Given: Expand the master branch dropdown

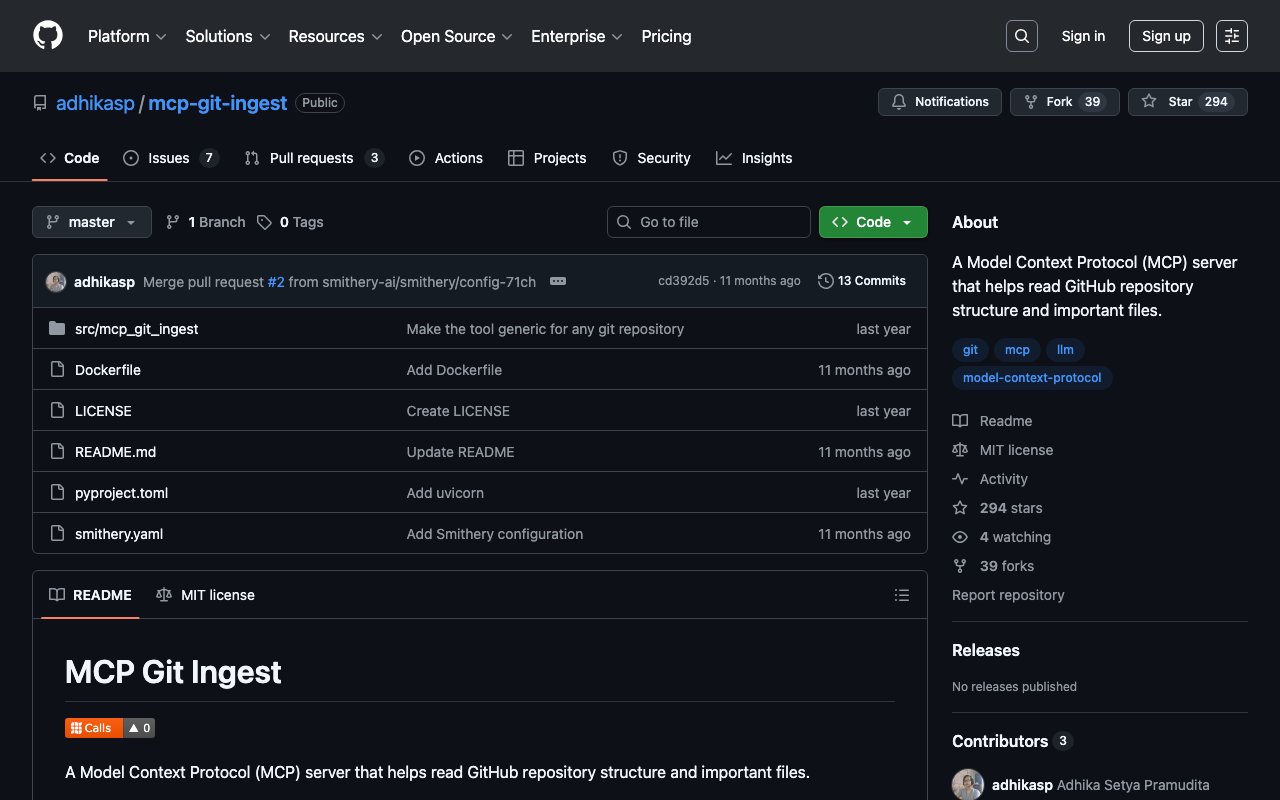Looking at the screenshot, I should tap(91, 222).
